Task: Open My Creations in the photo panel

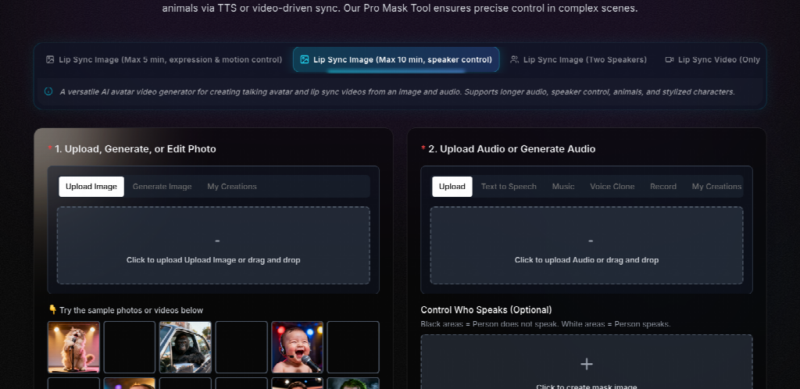Action: (x=232, y=187)
